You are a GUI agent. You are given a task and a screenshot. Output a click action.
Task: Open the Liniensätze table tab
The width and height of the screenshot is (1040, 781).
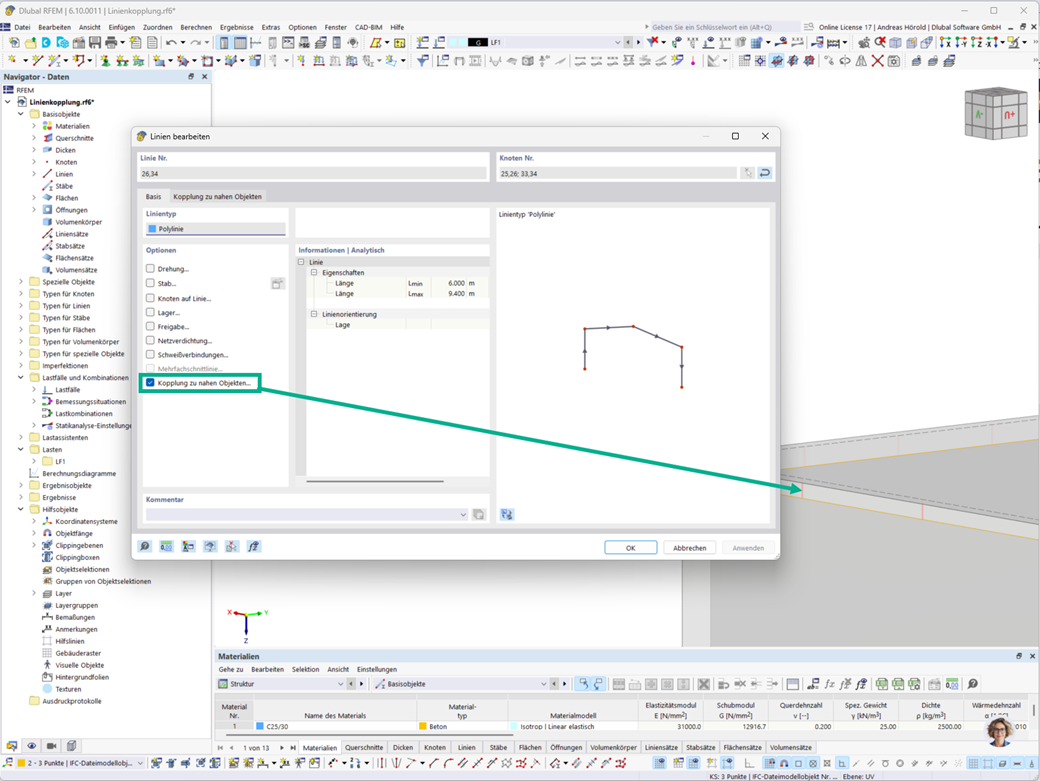pyautogui.click(x=661, y=747)
